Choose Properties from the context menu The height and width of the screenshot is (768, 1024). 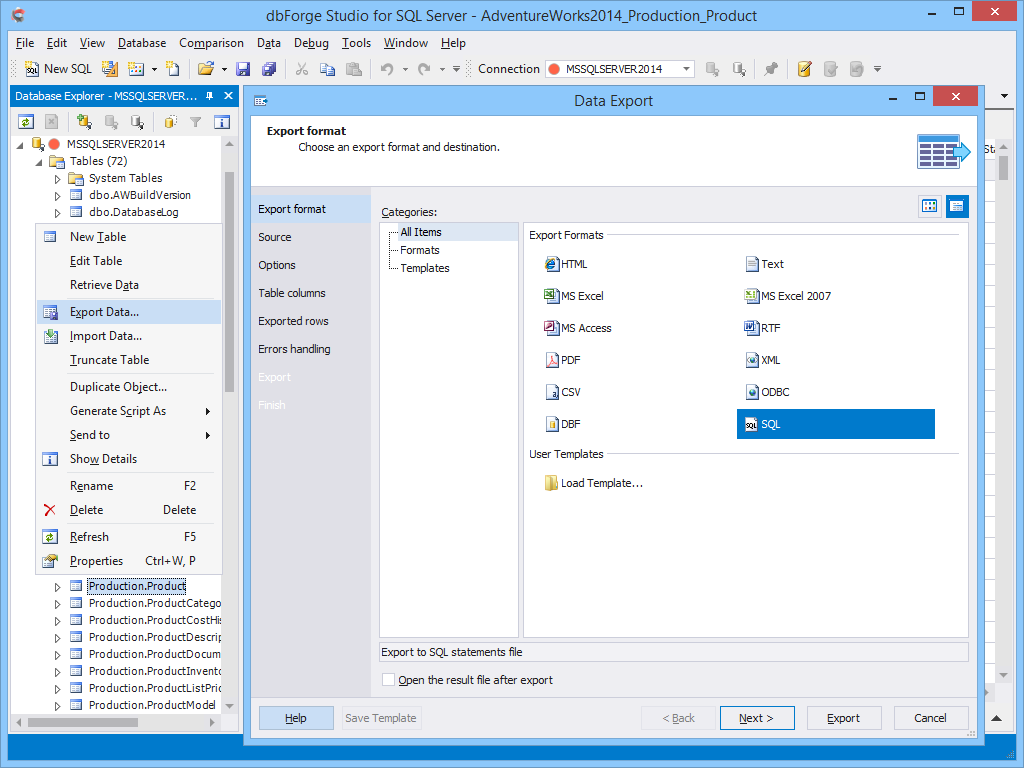point(129,561)
